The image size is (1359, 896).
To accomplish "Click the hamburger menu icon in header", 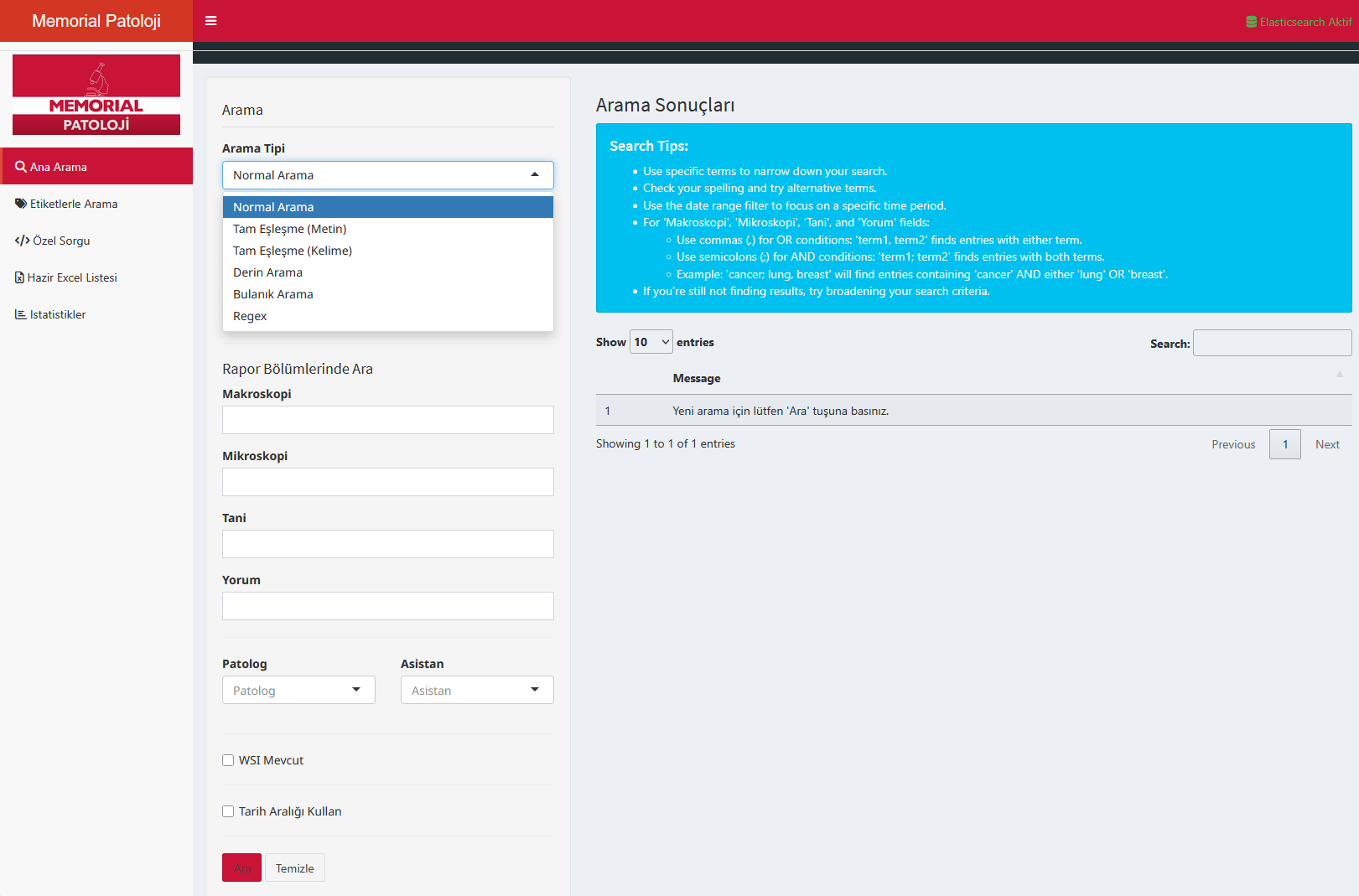I will click(x=211, y=21).
